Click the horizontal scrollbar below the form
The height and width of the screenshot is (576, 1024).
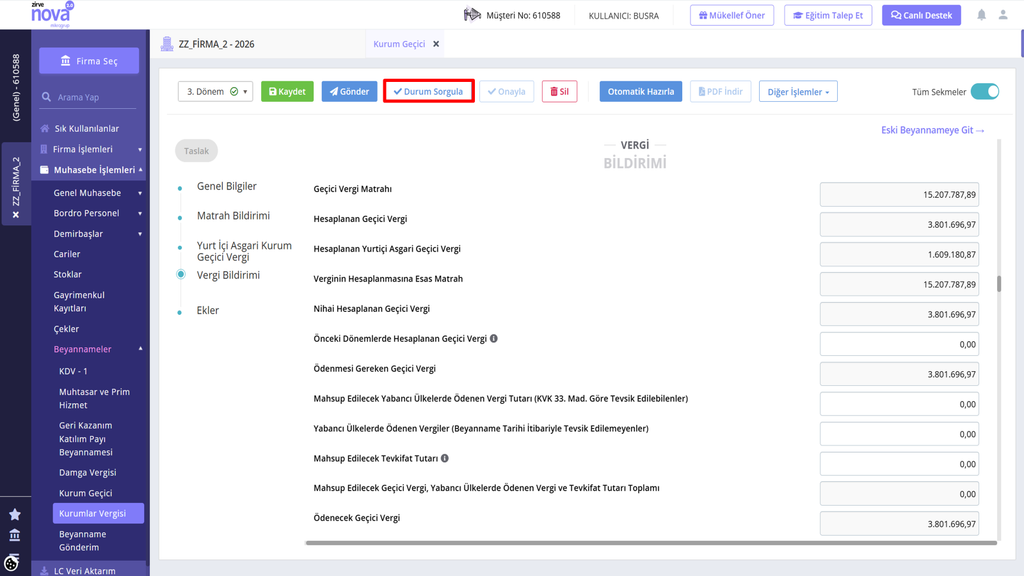[x=651, y=543]
